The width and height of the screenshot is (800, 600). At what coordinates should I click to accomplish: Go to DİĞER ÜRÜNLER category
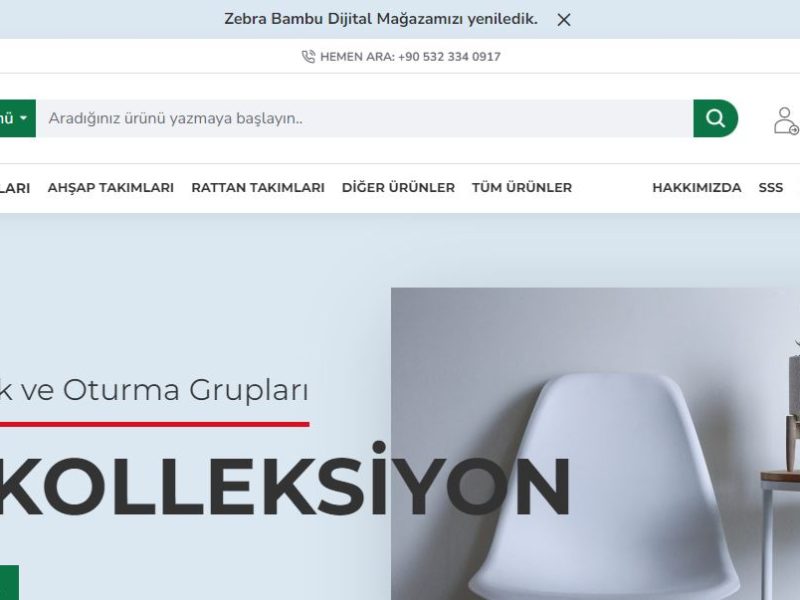coord(398,187)
